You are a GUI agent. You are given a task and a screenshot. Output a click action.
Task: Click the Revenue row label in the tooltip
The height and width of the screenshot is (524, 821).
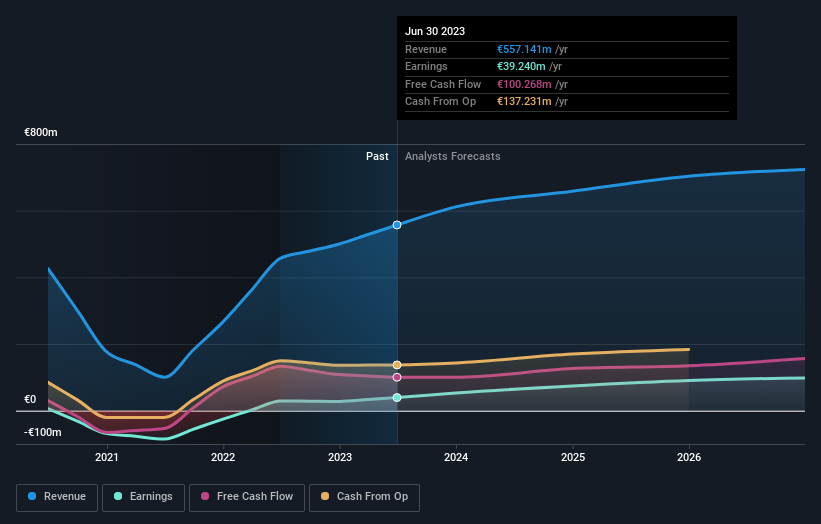pos(426,49)
